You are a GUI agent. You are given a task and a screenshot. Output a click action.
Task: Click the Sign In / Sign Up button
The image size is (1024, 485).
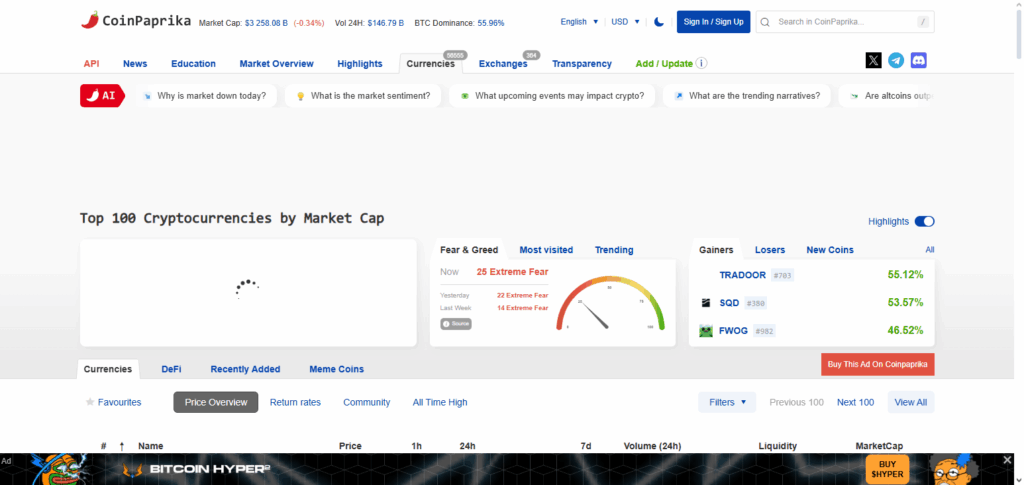(713, 22)
